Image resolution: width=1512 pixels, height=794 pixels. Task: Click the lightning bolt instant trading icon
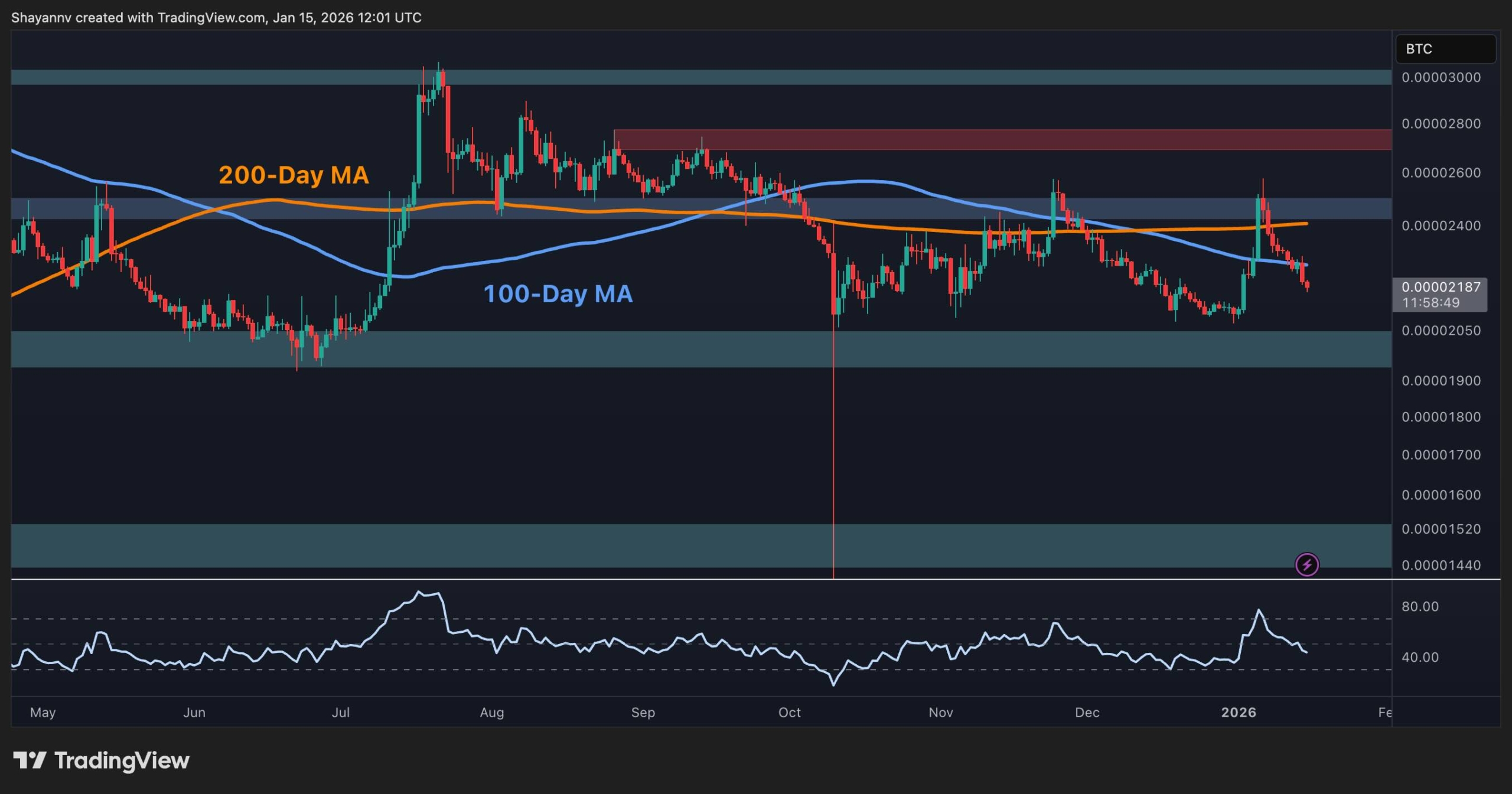click(x=1307, y=566)
